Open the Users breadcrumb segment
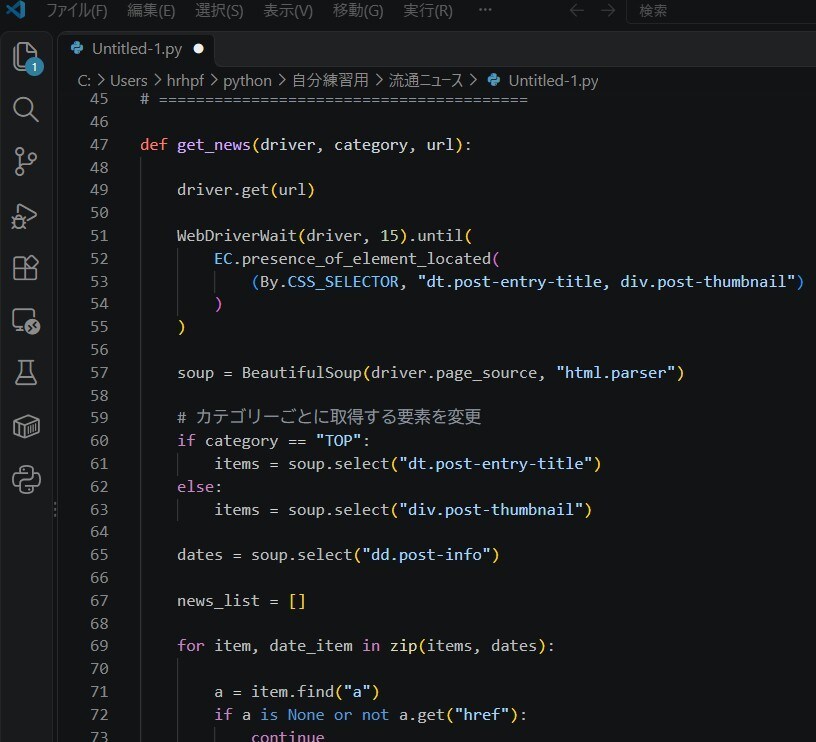The height and width of the screenshot is (742, 816). [x=129, y=81]
